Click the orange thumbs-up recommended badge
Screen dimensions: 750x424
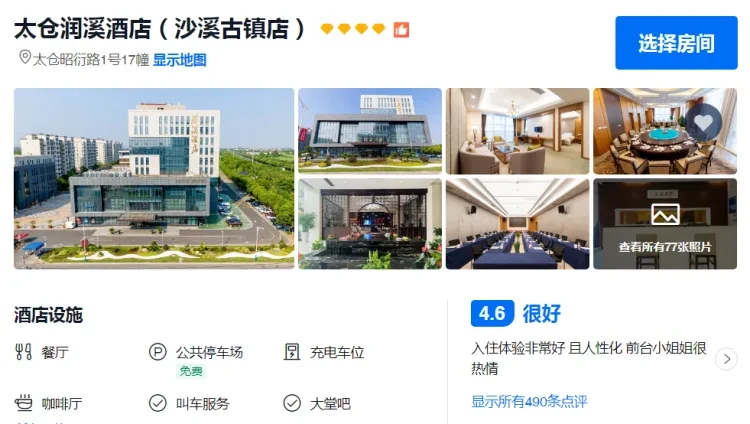[401, 30]
